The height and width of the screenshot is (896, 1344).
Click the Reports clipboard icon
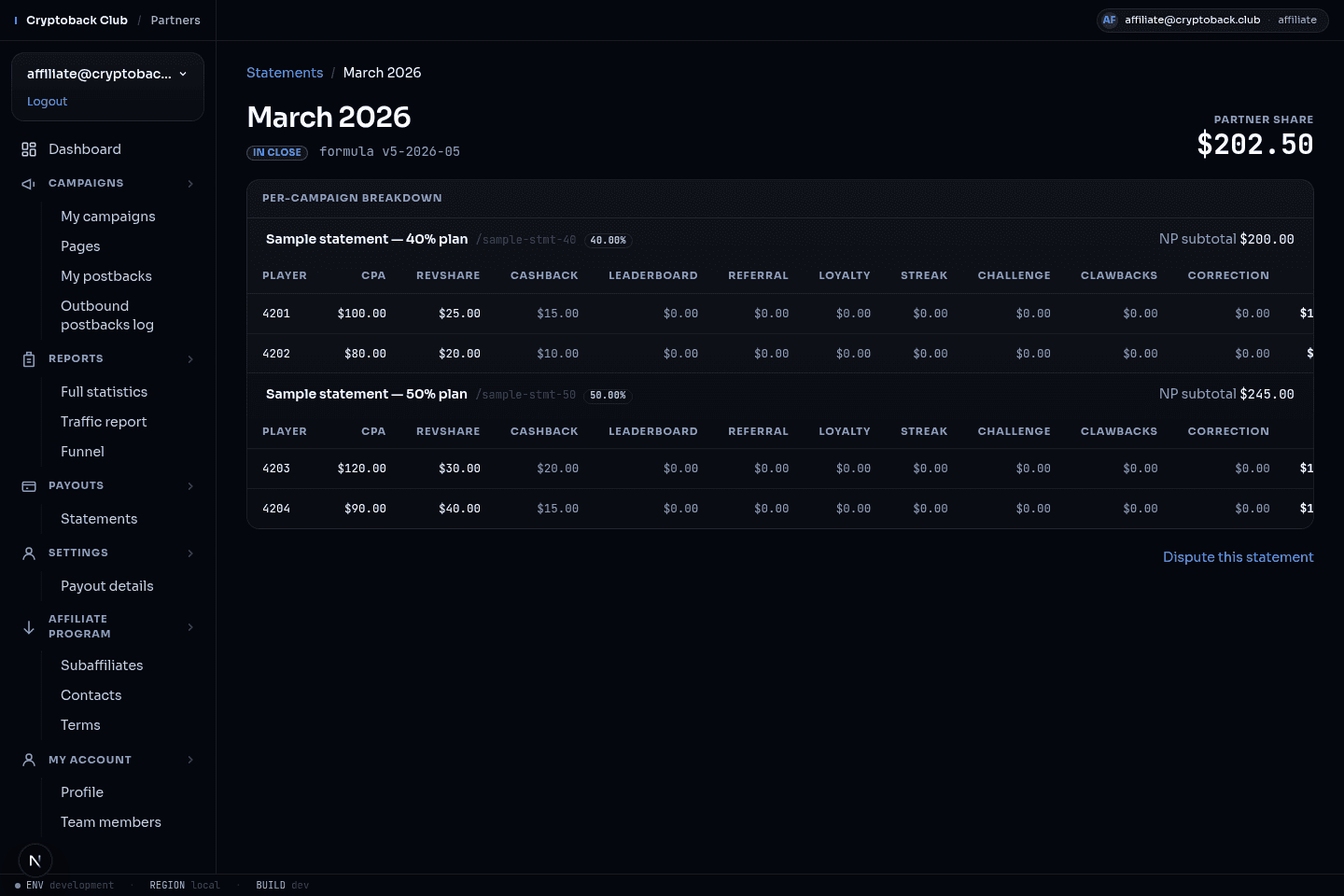[29, 359]
